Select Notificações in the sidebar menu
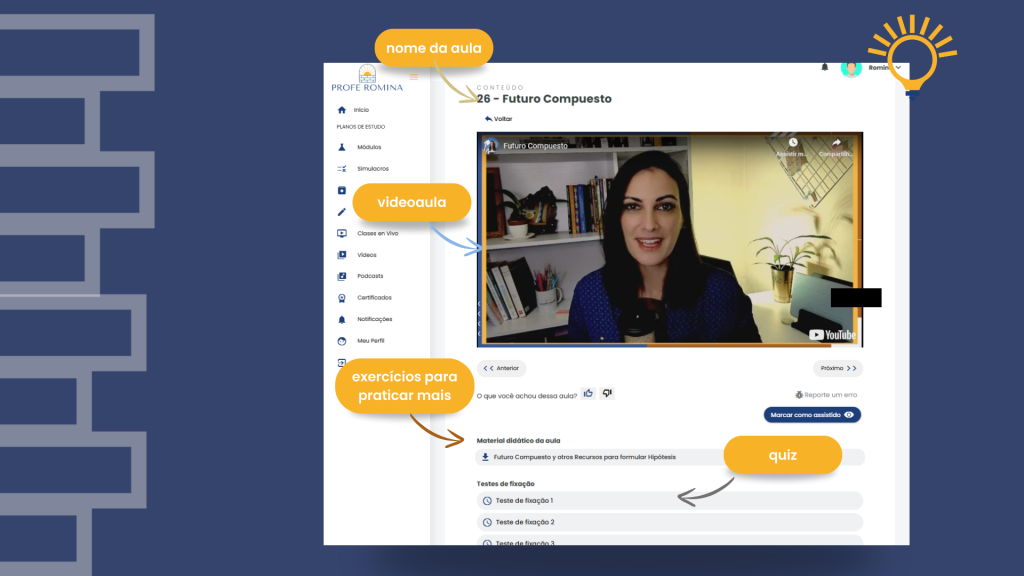1024x576 pixels. [374, 319]
